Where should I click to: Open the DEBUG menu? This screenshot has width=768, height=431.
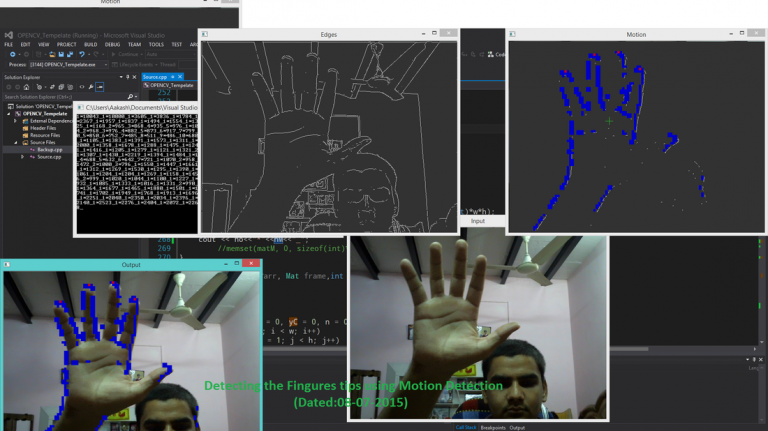click(113, 45)
